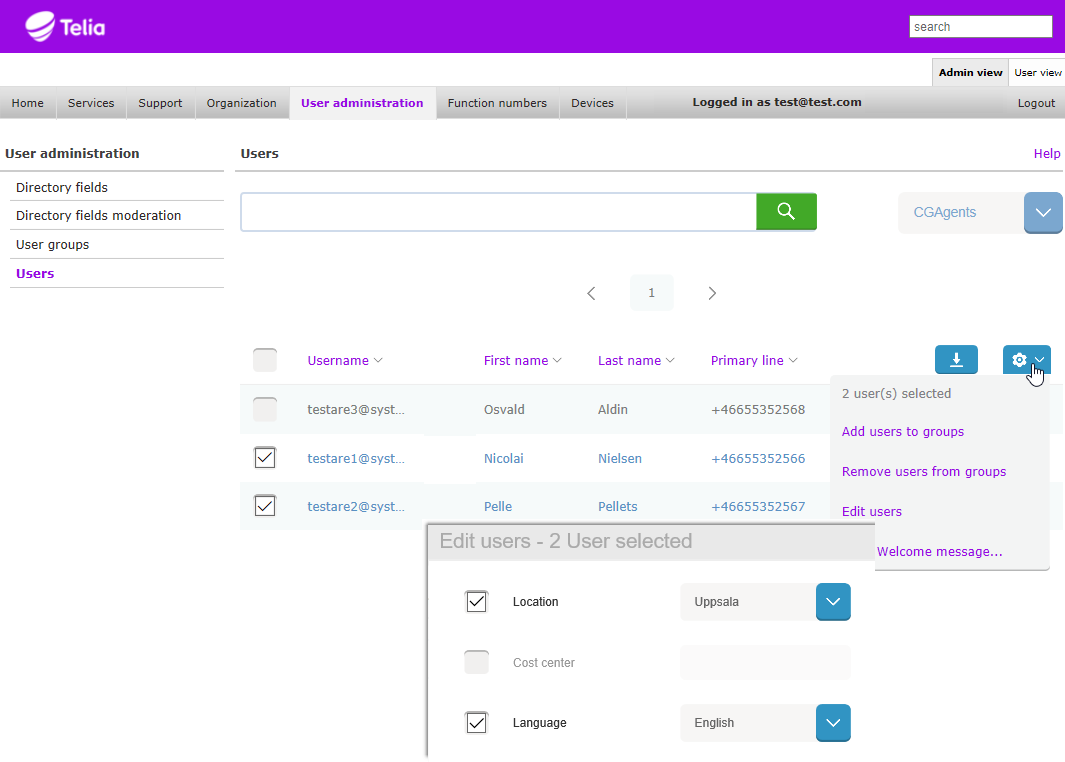Tick the select-all users header checkbox

(265, 360)
